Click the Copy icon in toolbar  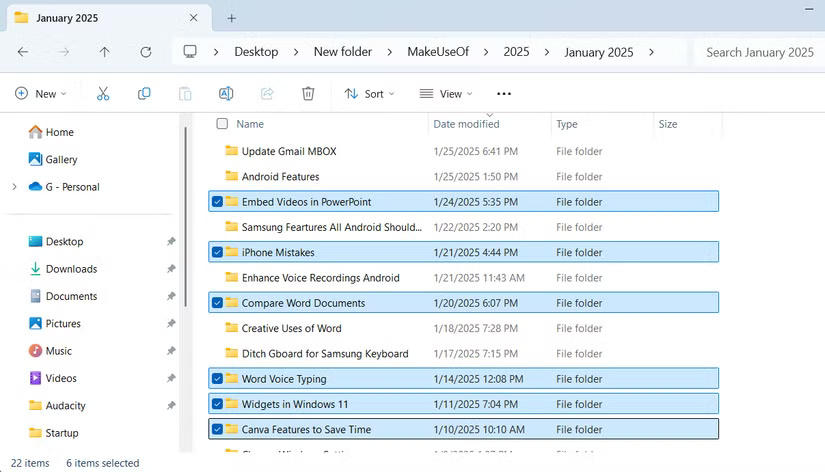[144, 94]
